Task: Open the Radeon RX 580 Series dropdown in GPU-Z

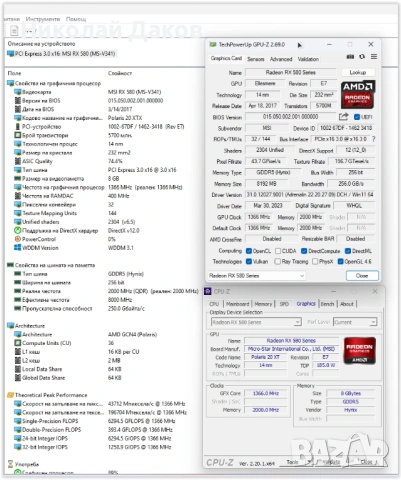Action: (x=256, y=276)
